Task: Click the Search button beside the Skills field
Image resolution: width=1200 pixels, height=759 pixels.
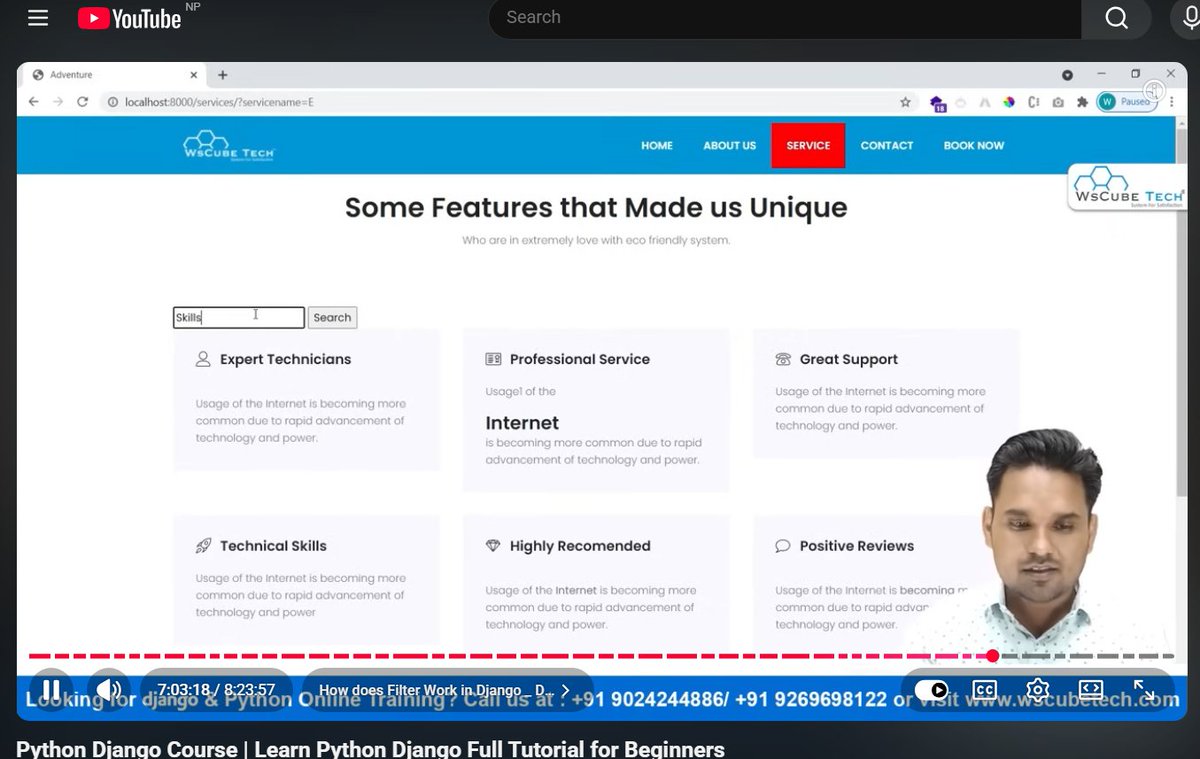Action: 332,317
